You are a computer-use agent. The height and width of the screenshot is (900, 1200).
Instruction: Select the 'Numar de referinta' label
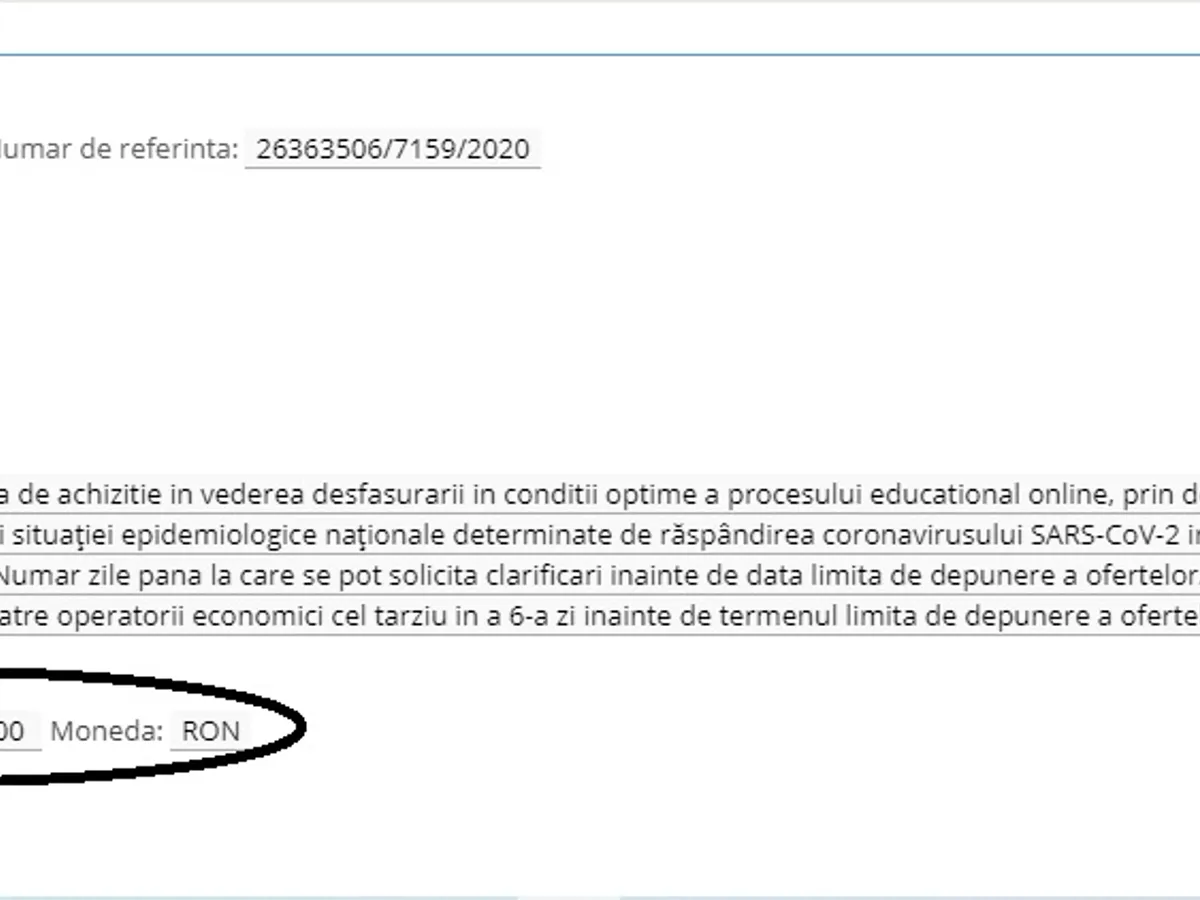tap(119, 150)
